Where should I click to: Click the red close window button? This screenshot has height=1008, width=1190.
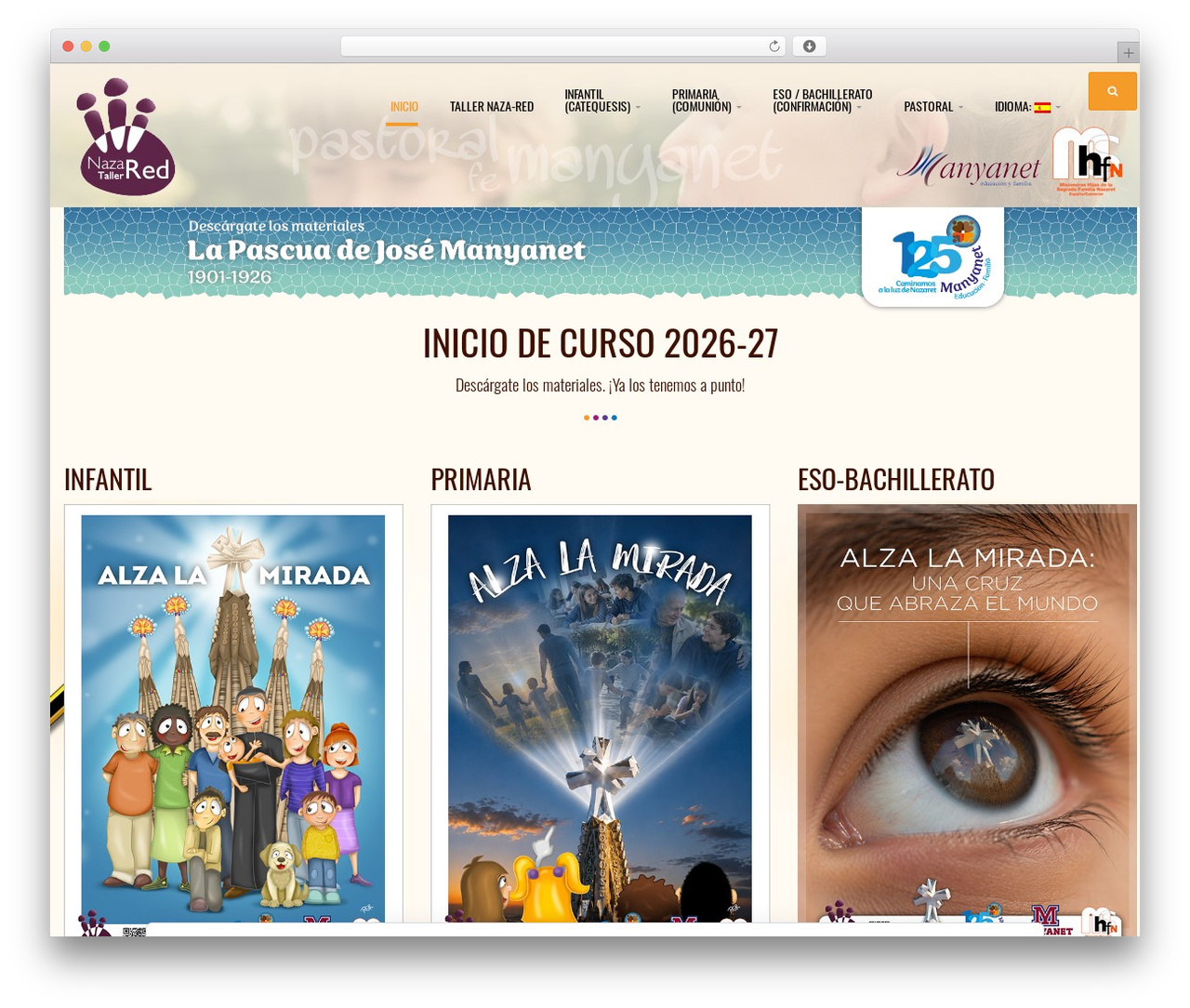pos(68,46)
